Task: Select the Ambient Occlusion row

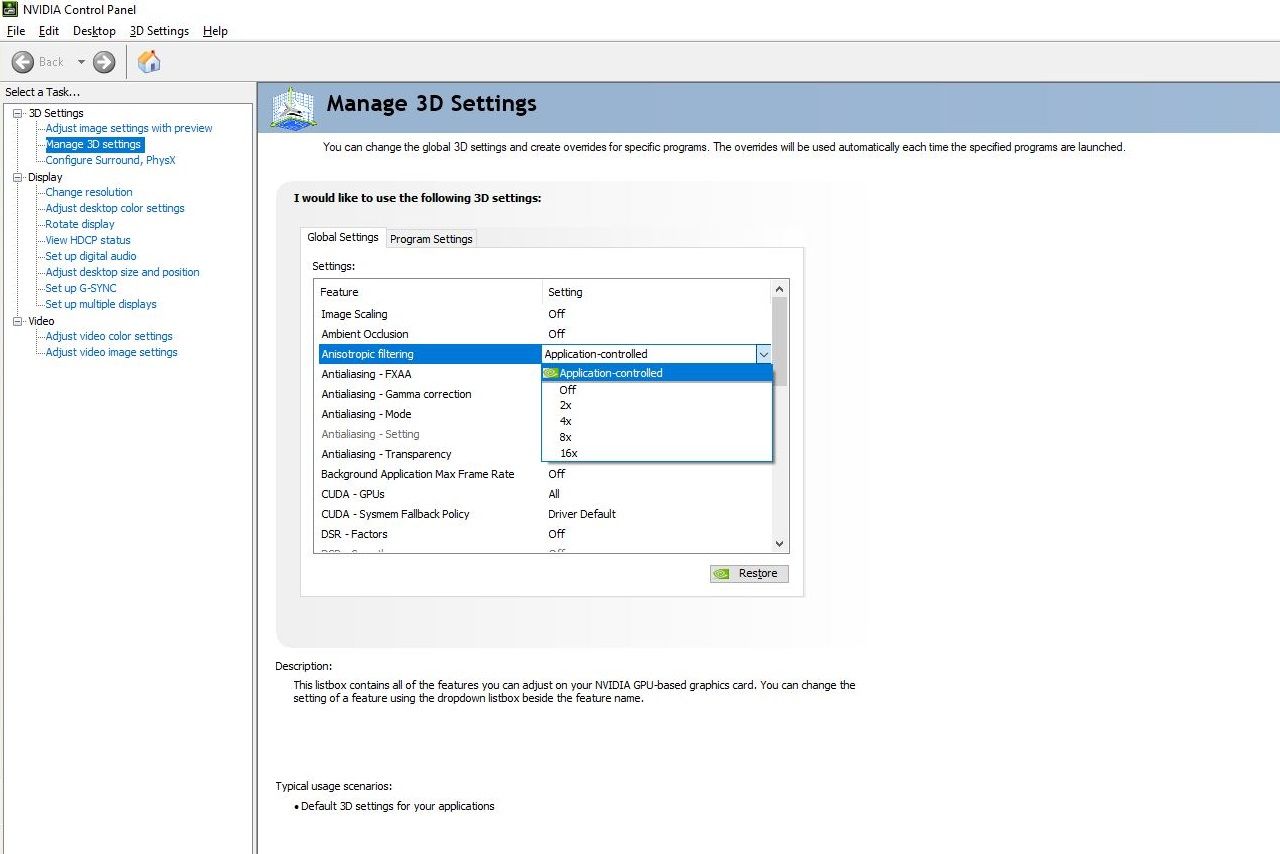Action: tap(543, 334)
